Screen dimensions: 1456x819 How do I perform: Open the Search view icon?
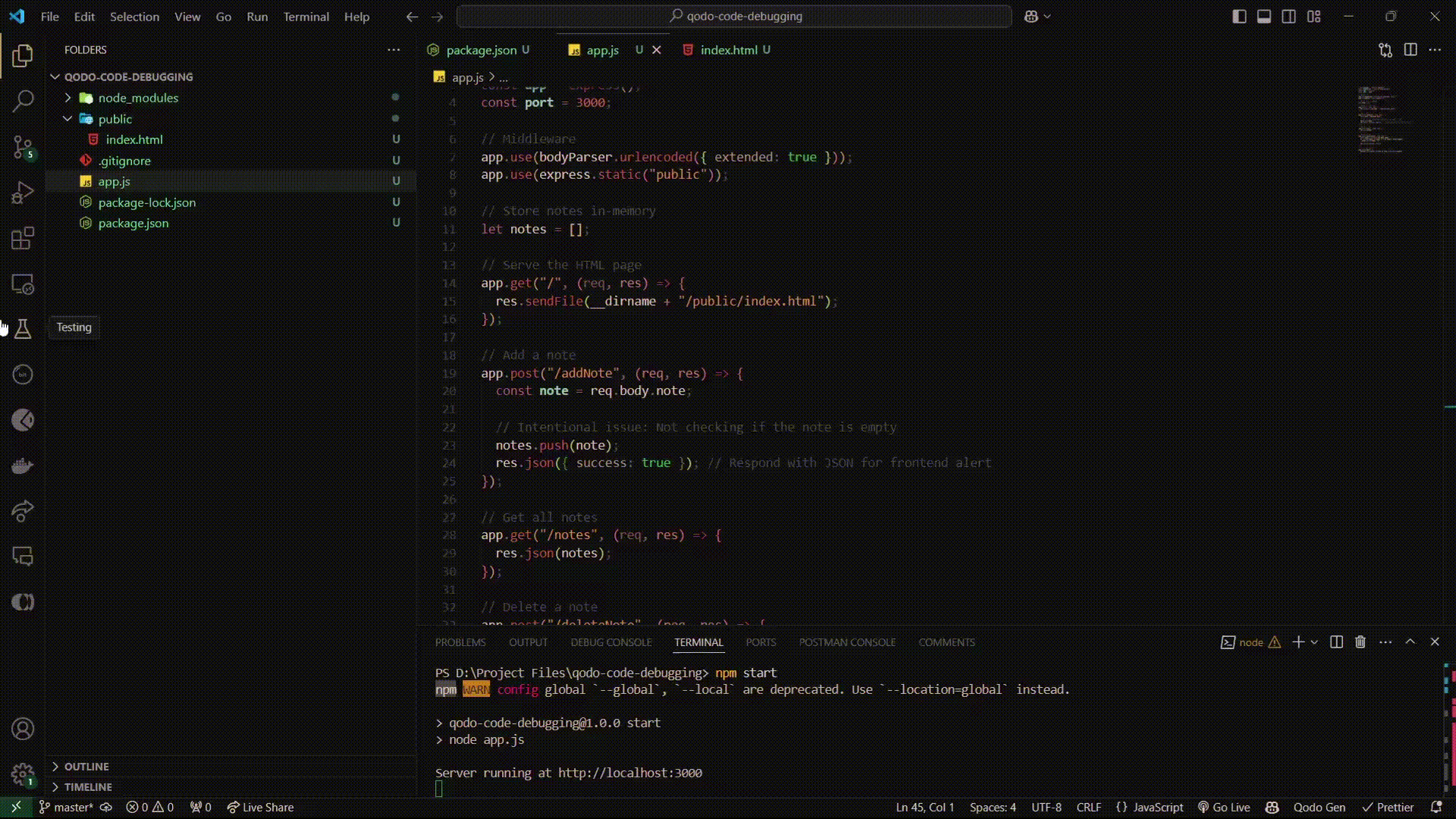23,100
